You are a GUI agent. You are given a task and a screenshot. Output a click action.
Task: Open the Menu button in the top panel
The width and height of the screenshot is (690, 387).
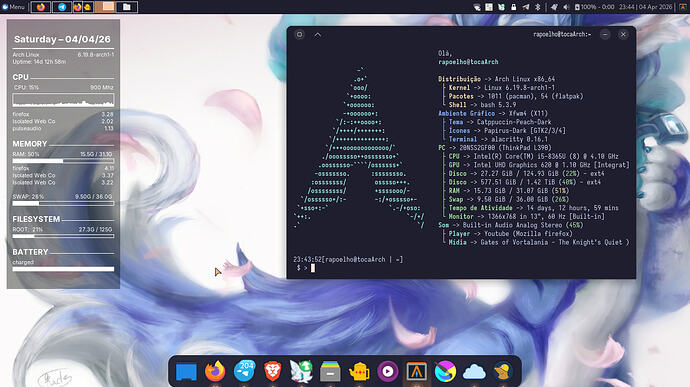13,7
